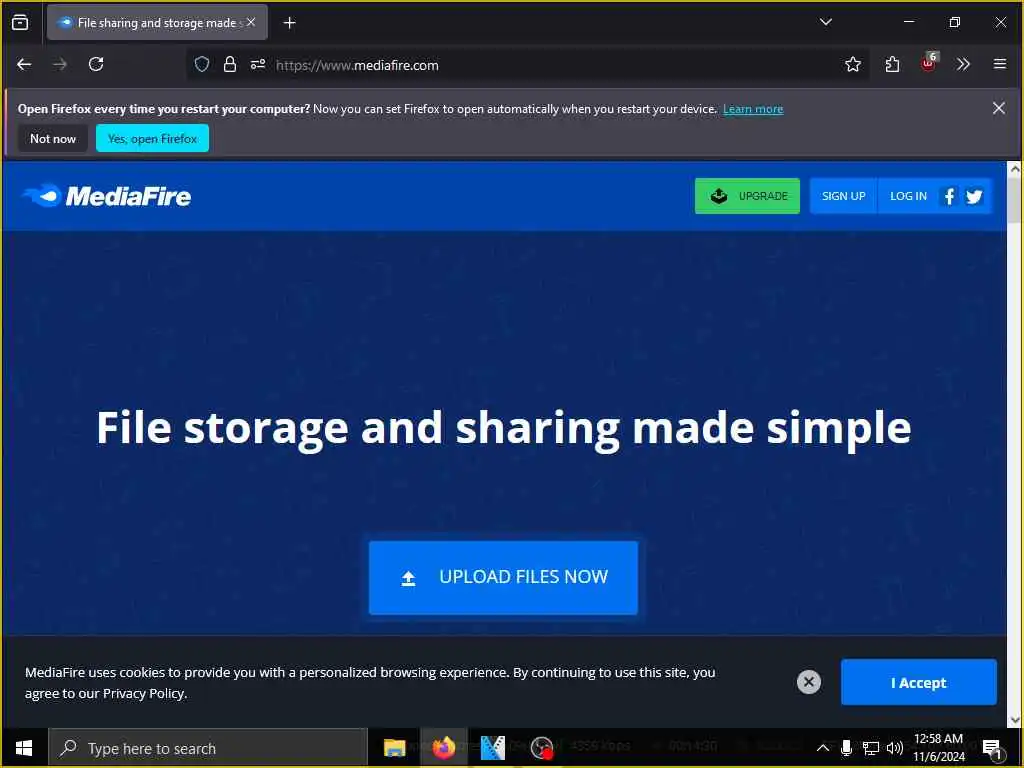The width and height of the screenshot is (1024, 768).
Task: Go back using the browser back arrow
Action: [x=24, y=64]
